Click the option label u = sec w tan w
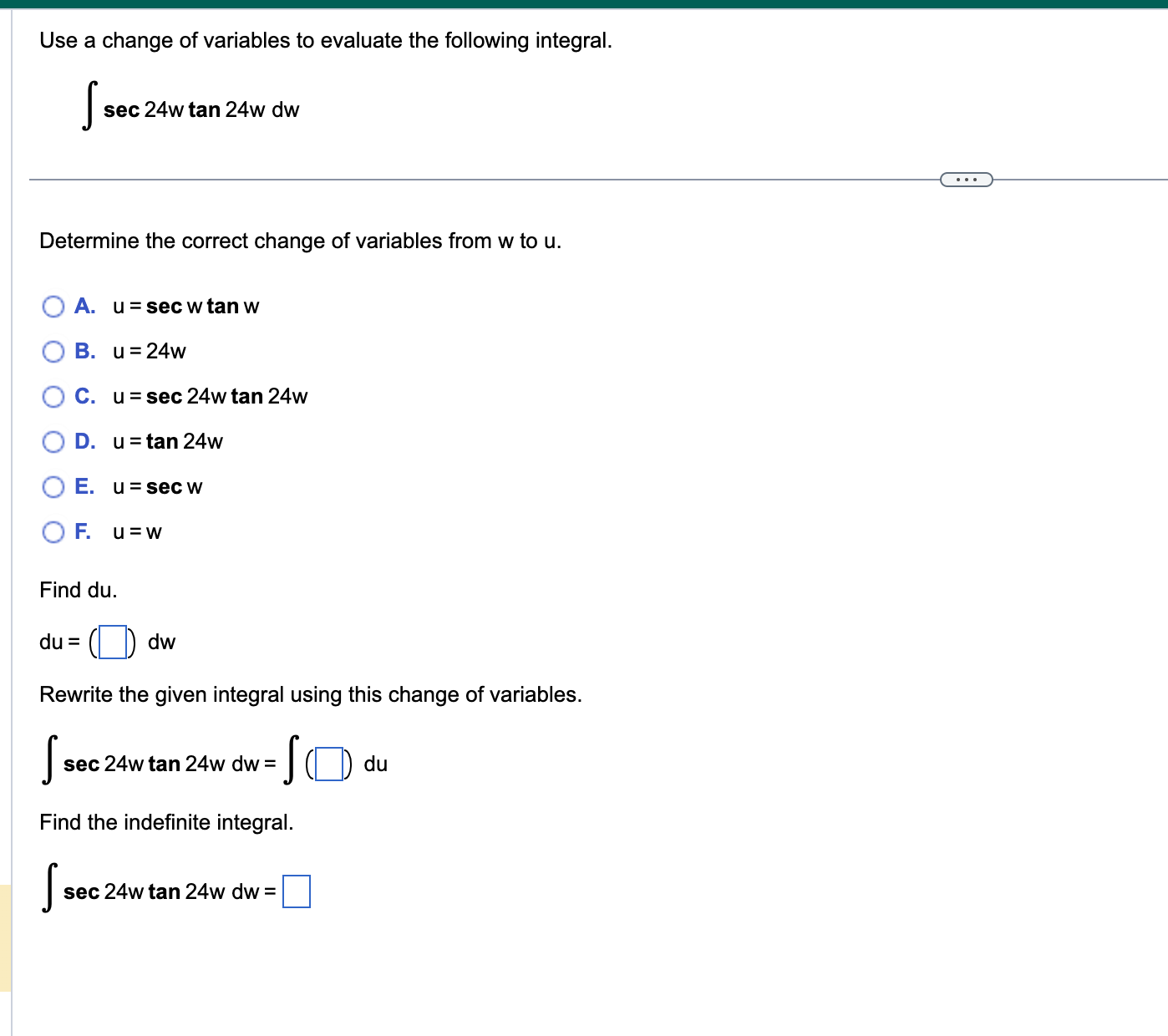Screen dimensions: 1168x1036 coord(185,307)
